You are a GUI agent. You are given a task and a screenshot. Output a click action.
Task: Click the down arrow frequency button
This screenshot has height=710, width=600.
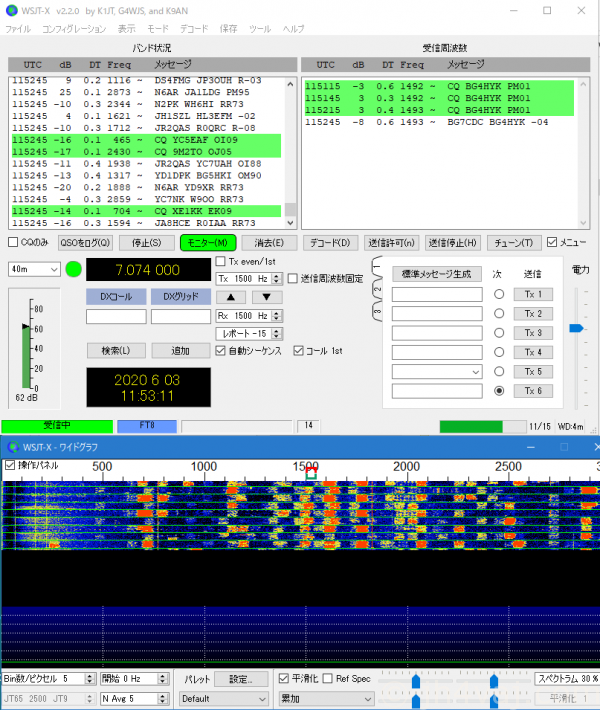(266, 296)
